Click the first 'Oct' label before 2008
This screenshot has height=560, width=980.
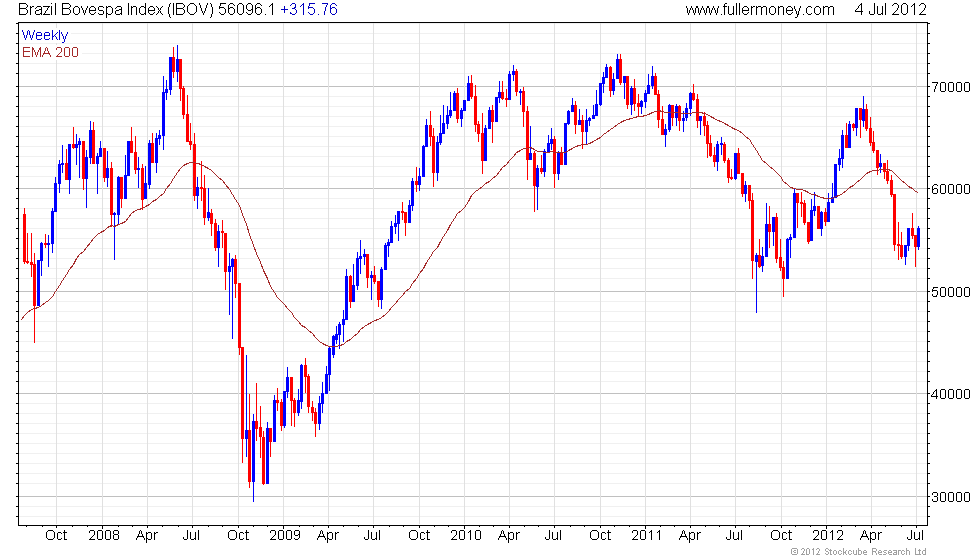56,536
